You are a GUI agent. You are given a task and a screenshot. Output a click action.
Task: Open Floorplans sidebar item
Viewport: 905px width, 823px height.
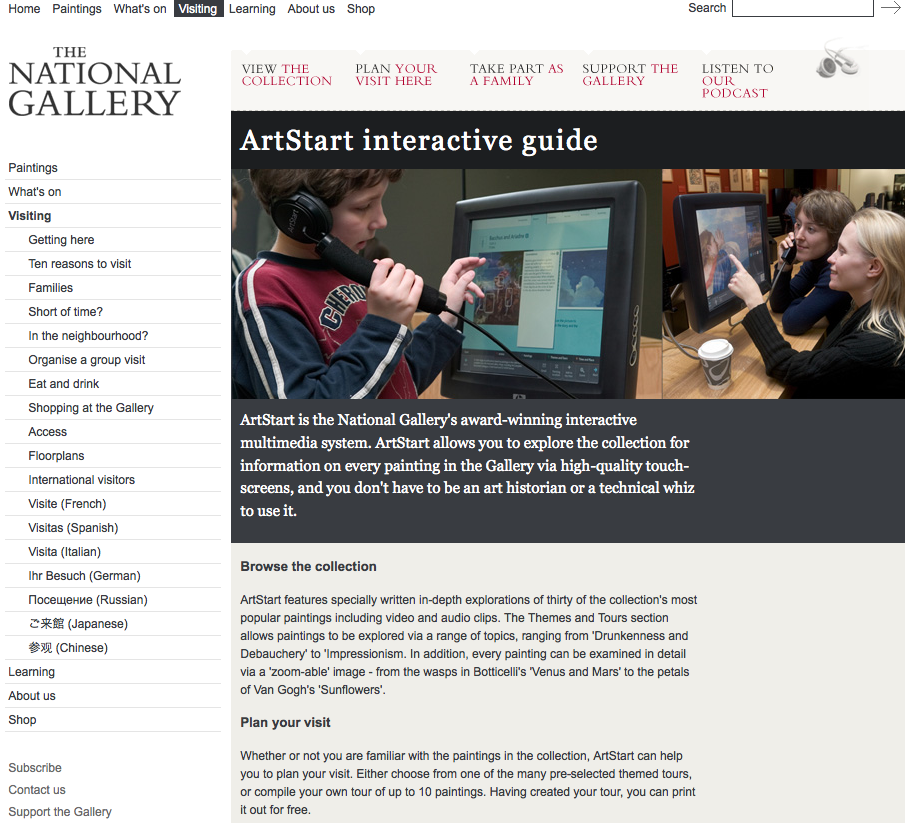pyautogui.click(x=56, y=456)
